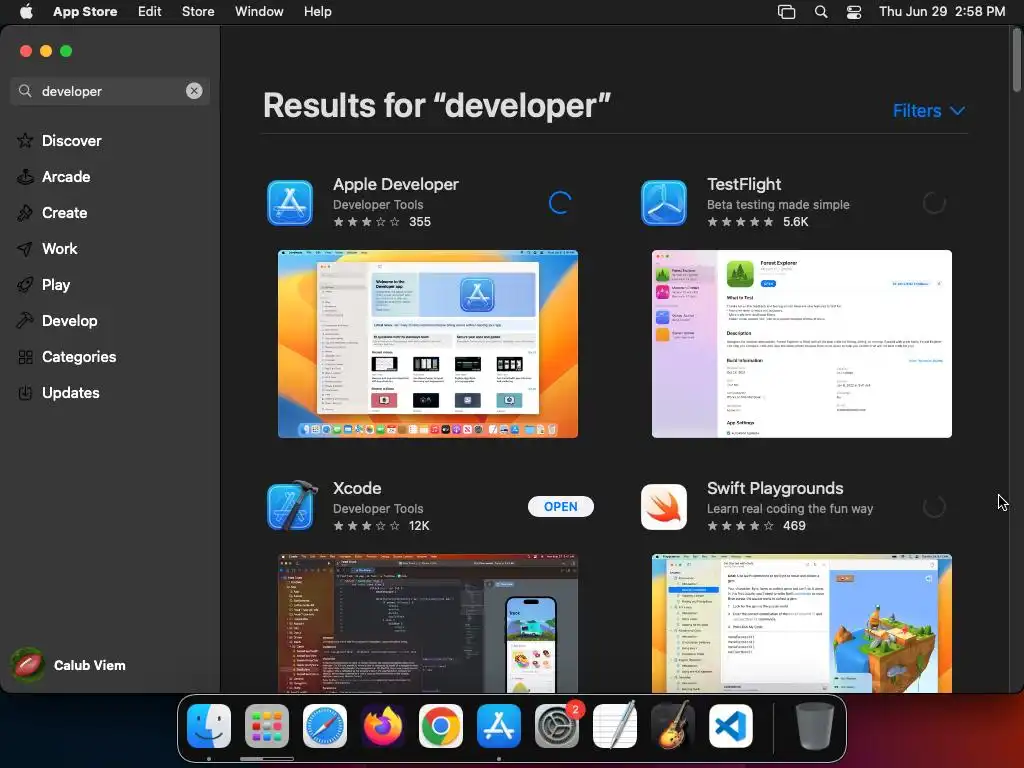1024x768 pixels.
Task: View the Xcode screenshot preview
Action: coord(428,623)
